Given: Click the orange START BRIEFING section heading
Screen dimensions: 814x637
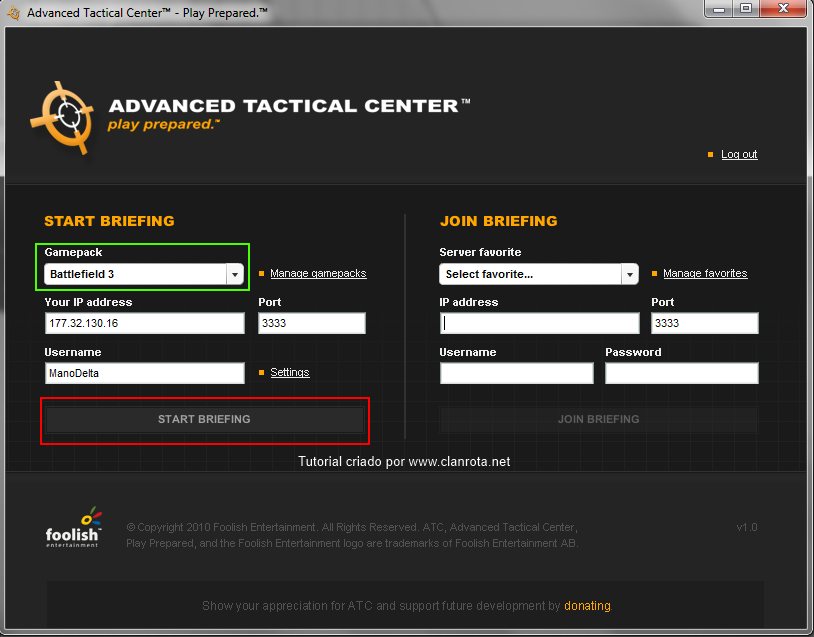Looking at the screenshot, I should click(109, 221).
